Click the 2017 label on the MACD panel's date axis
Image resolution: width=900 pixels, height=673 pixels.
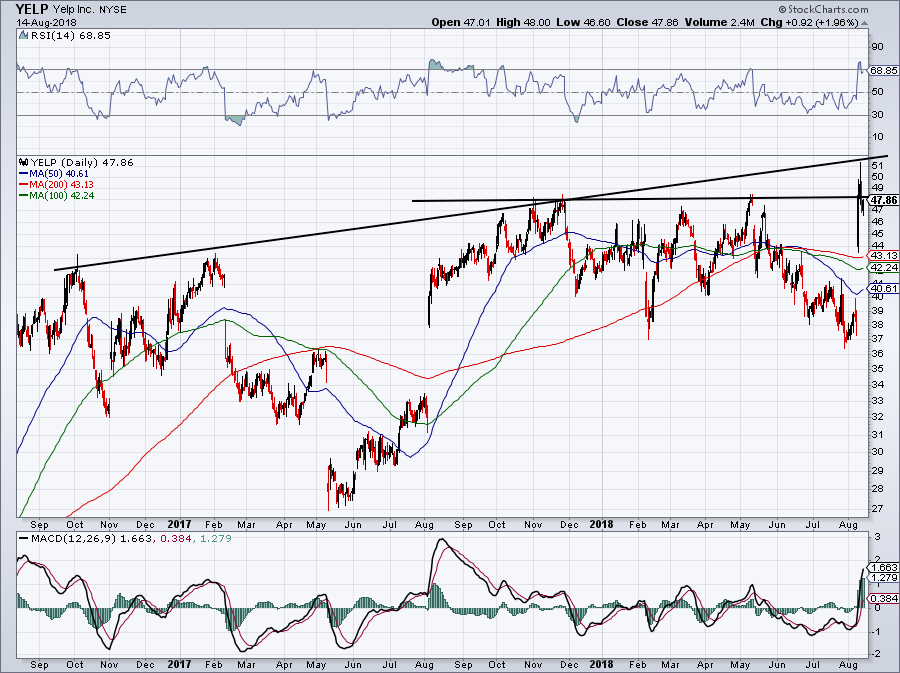[x=180, y=665]
